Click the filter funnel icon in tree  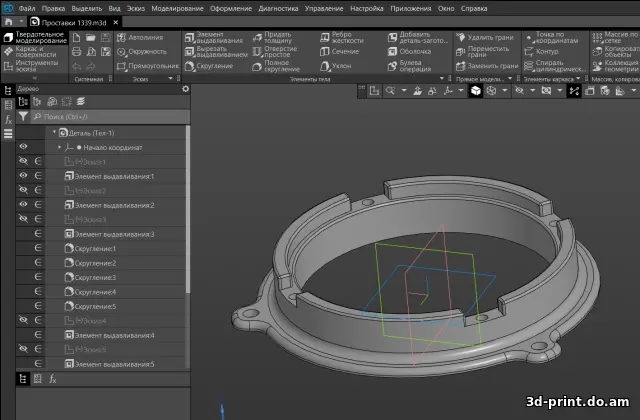tap(23, 116)
